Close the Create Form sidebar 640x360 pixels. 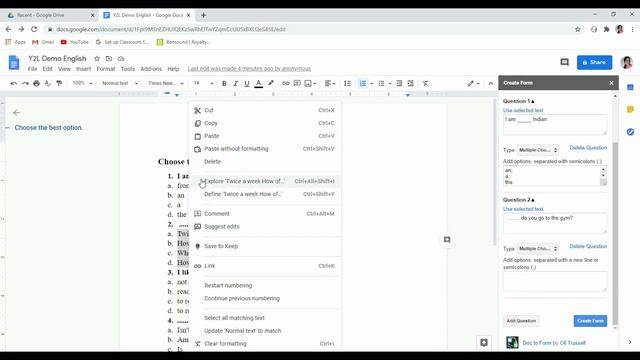pyautogui.click(x=611, y=83)
